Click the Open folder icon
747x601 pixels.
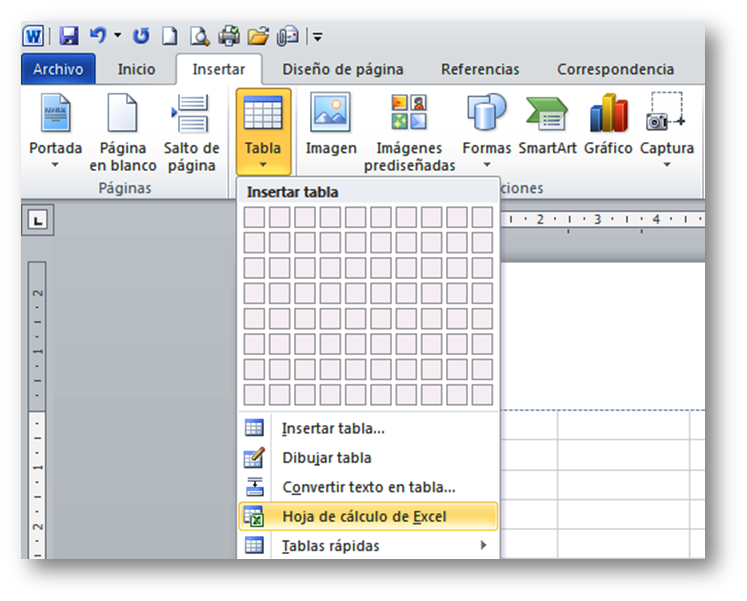[x=258, y=37]
